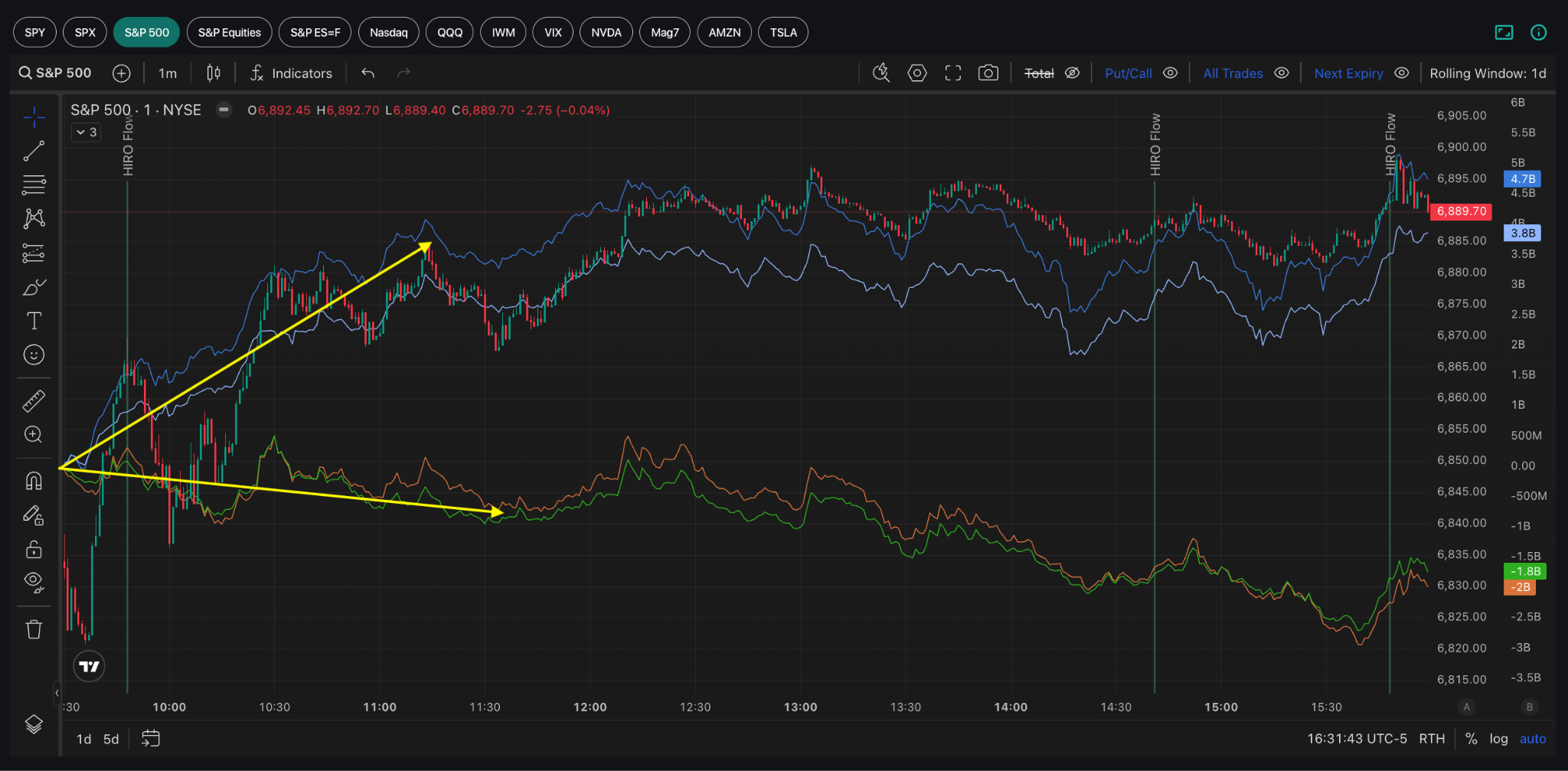This screenshot has width=1568, height=771.
Task: Add a compare symbol with plus icon
Action: pos(121,74)
